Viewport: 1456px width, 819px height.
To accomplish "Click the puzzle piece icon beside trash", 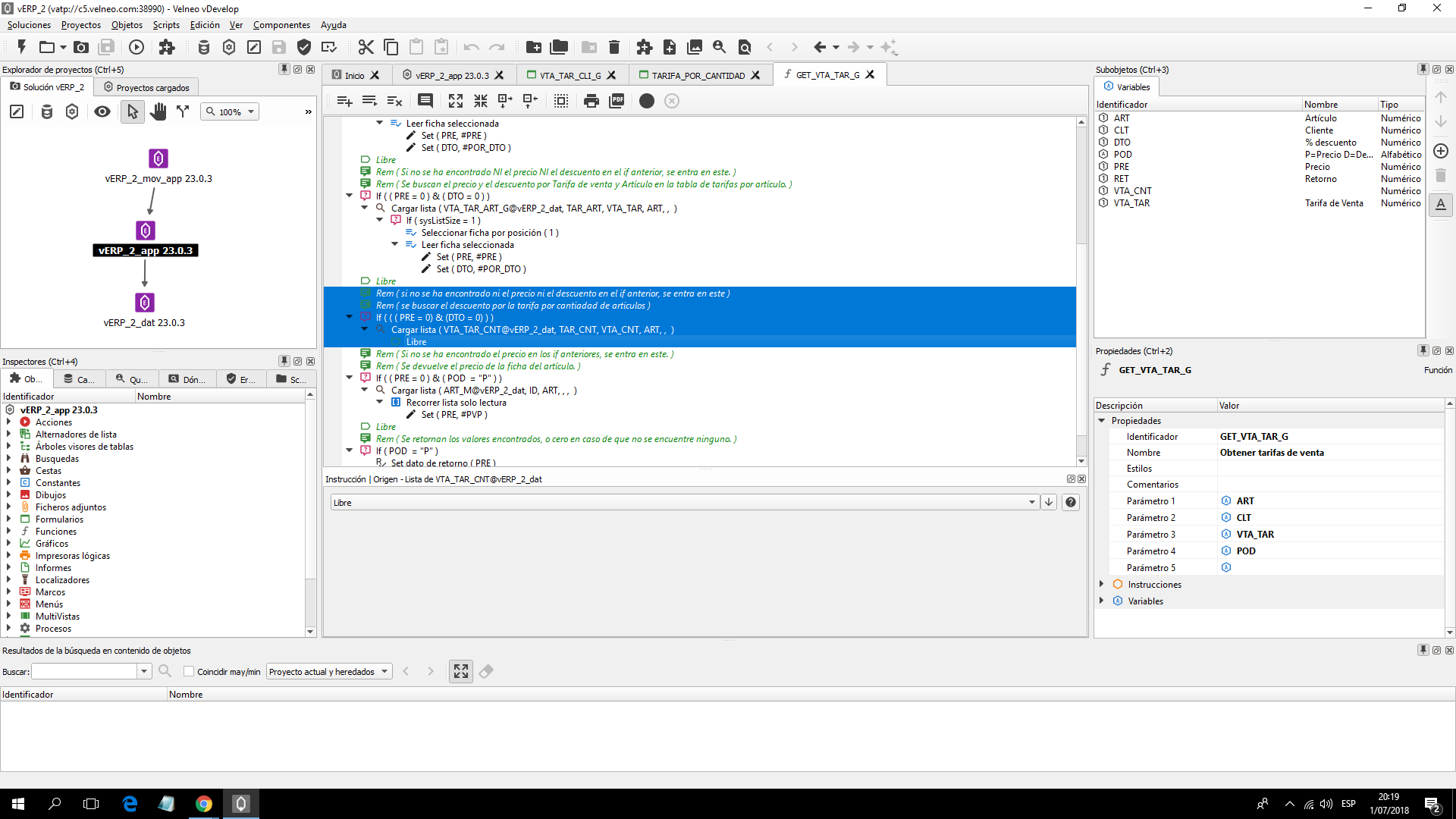I will [x=645, y=47].
